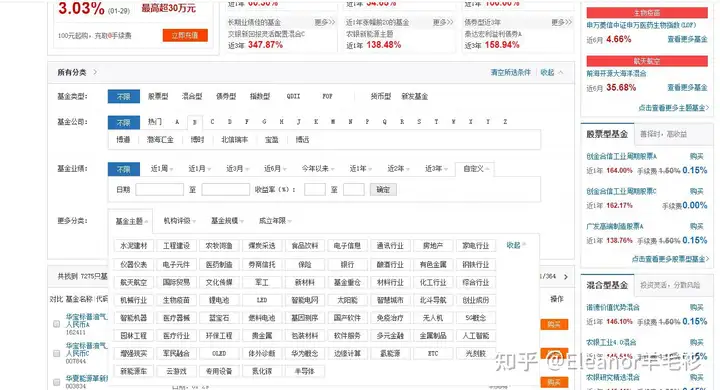This screenshot has width=720, height=390.
Task: Switch to the 股票型基金 sidebar tab
Action: click(607, 134)
